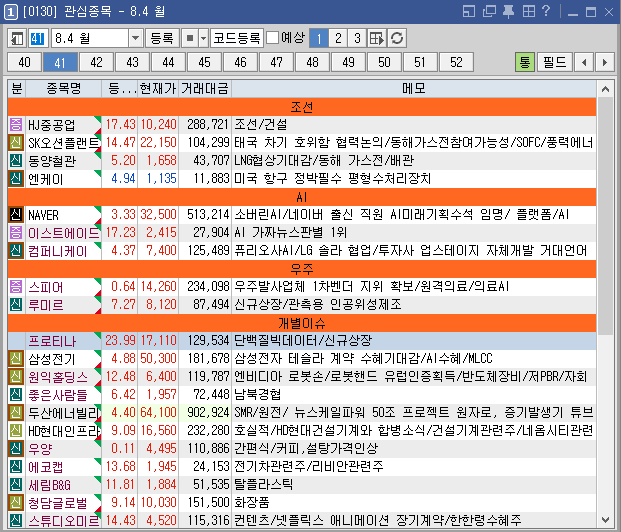621x532 pixels.
Task: Toggle the 예상 checkbox
Action: (x=272, y=38)
